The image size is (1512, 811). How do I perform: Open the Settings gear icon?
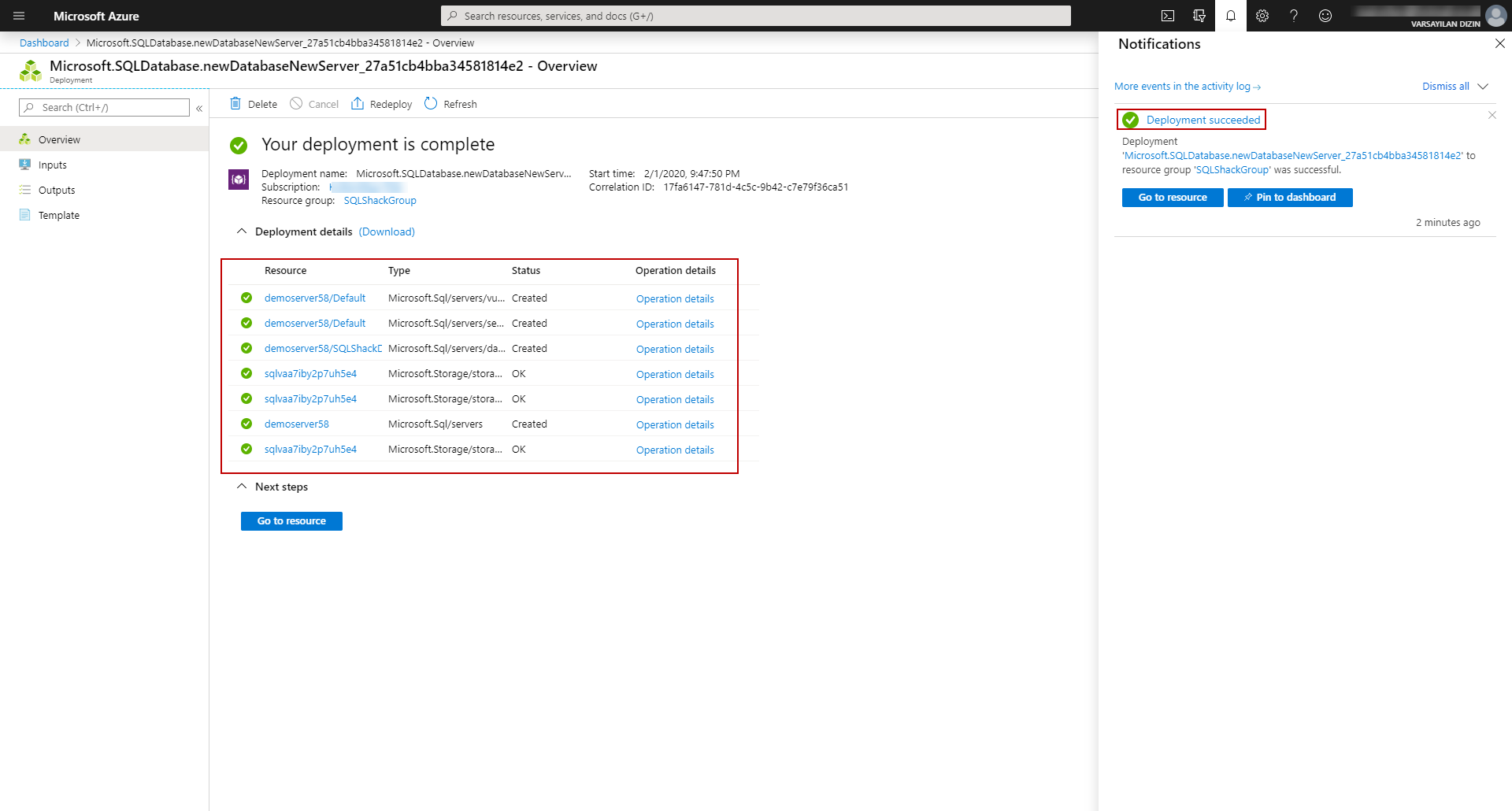coord(1262,16)
